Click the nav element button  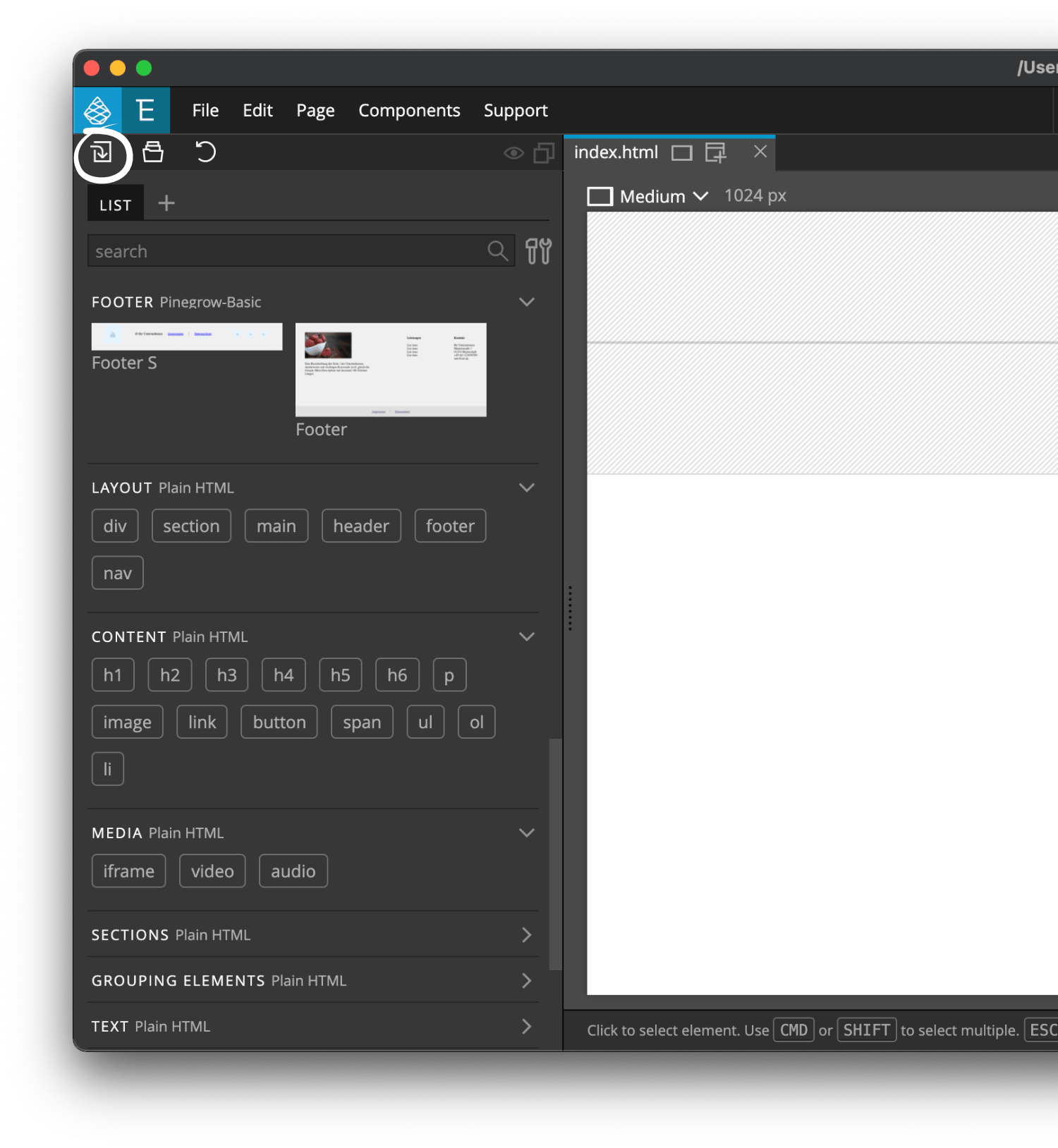pos(118,573)
